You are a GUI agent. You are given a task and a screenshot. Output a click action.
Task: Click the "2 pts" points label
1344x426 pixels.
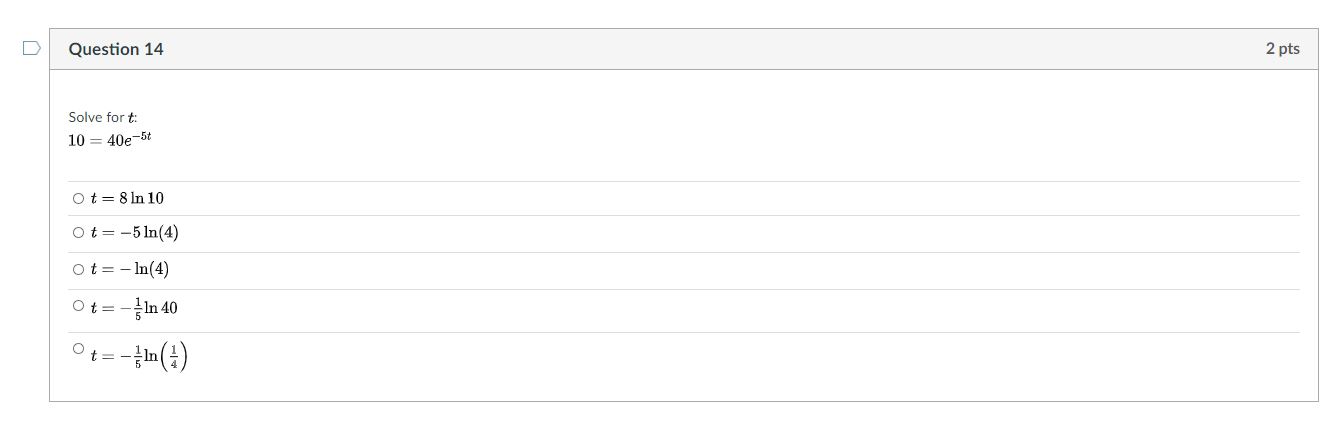[1282, 49]
